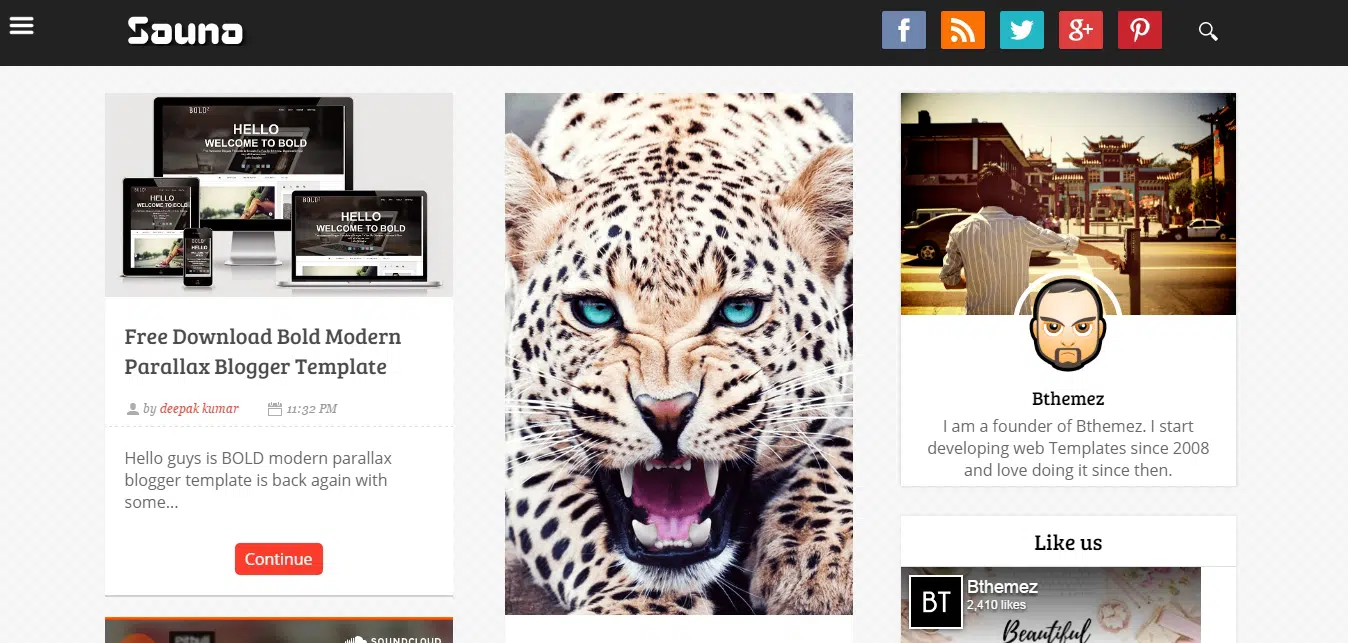The height and width of the screenshot is (643, 1348).
Task: Open the RSS feed icon
Action: click(x=962, y=31)
